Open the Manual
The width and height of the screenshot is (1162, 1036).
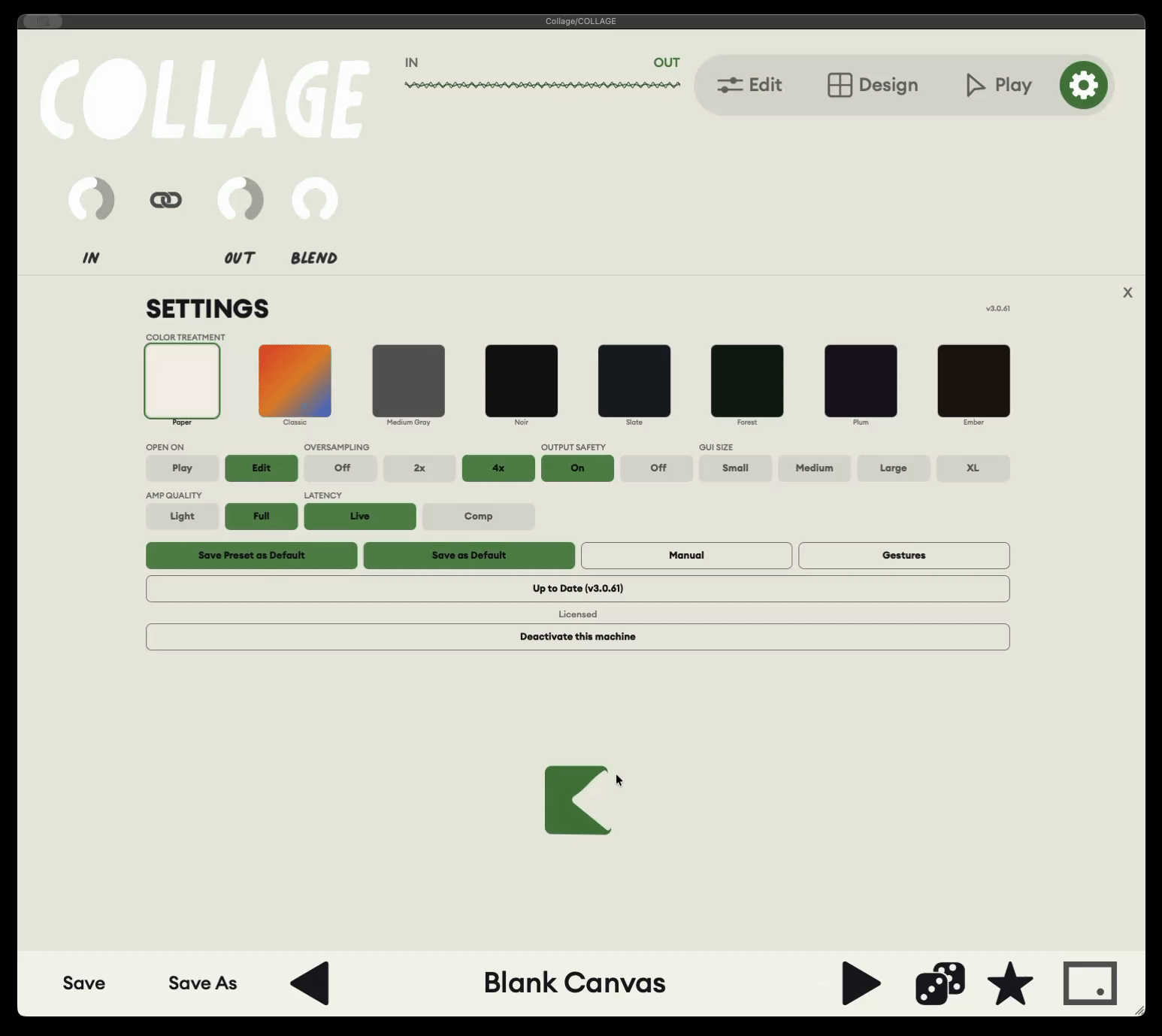click(x=686, y=556)
